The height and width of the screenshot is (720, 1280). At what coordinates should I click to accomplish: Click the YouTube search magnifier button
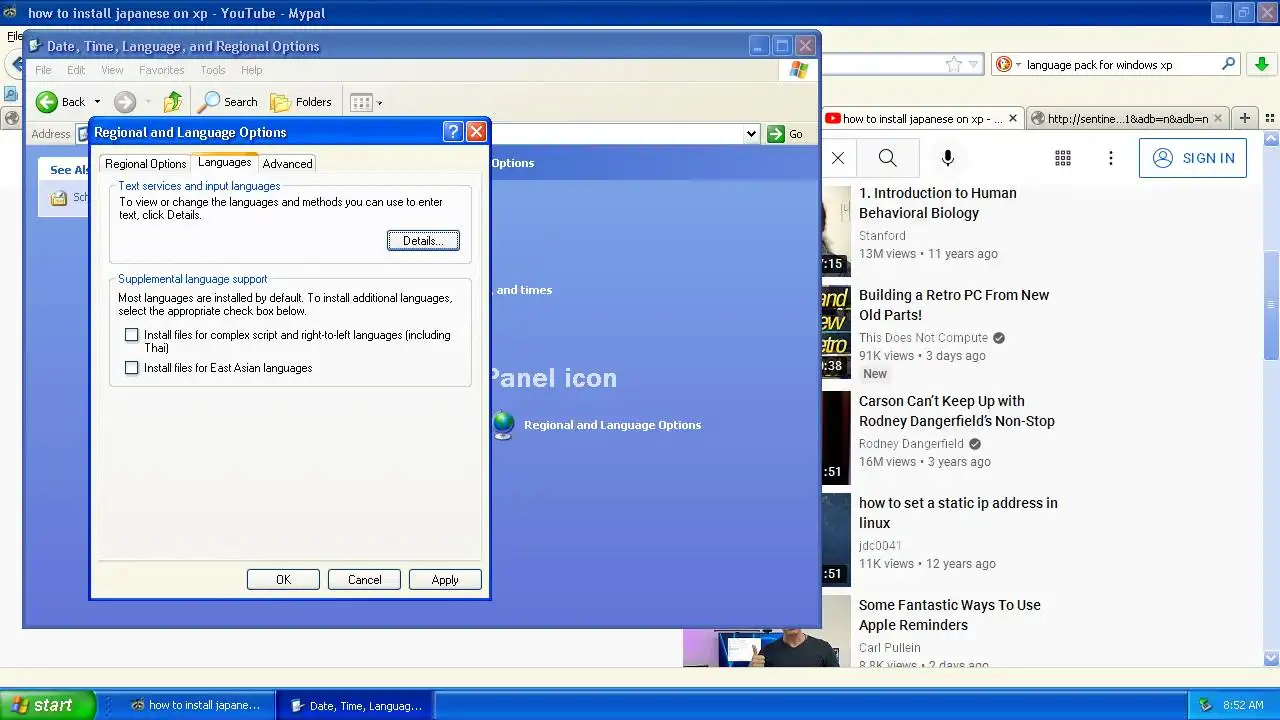pos(888,158)
